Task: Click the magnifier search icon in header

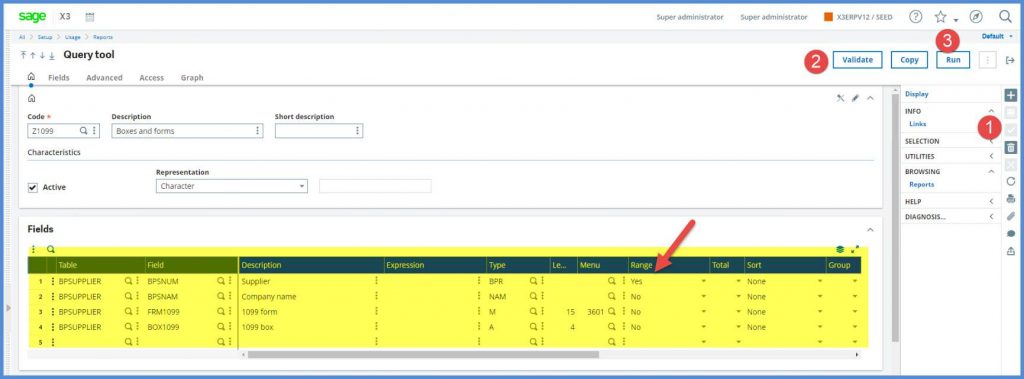Action: (1005, 17)
